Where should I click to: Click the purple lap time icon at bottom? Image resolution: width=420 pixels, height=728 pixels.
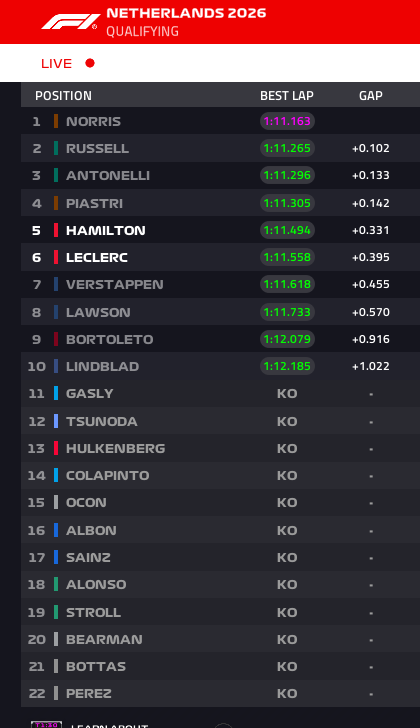coord(46,724)
